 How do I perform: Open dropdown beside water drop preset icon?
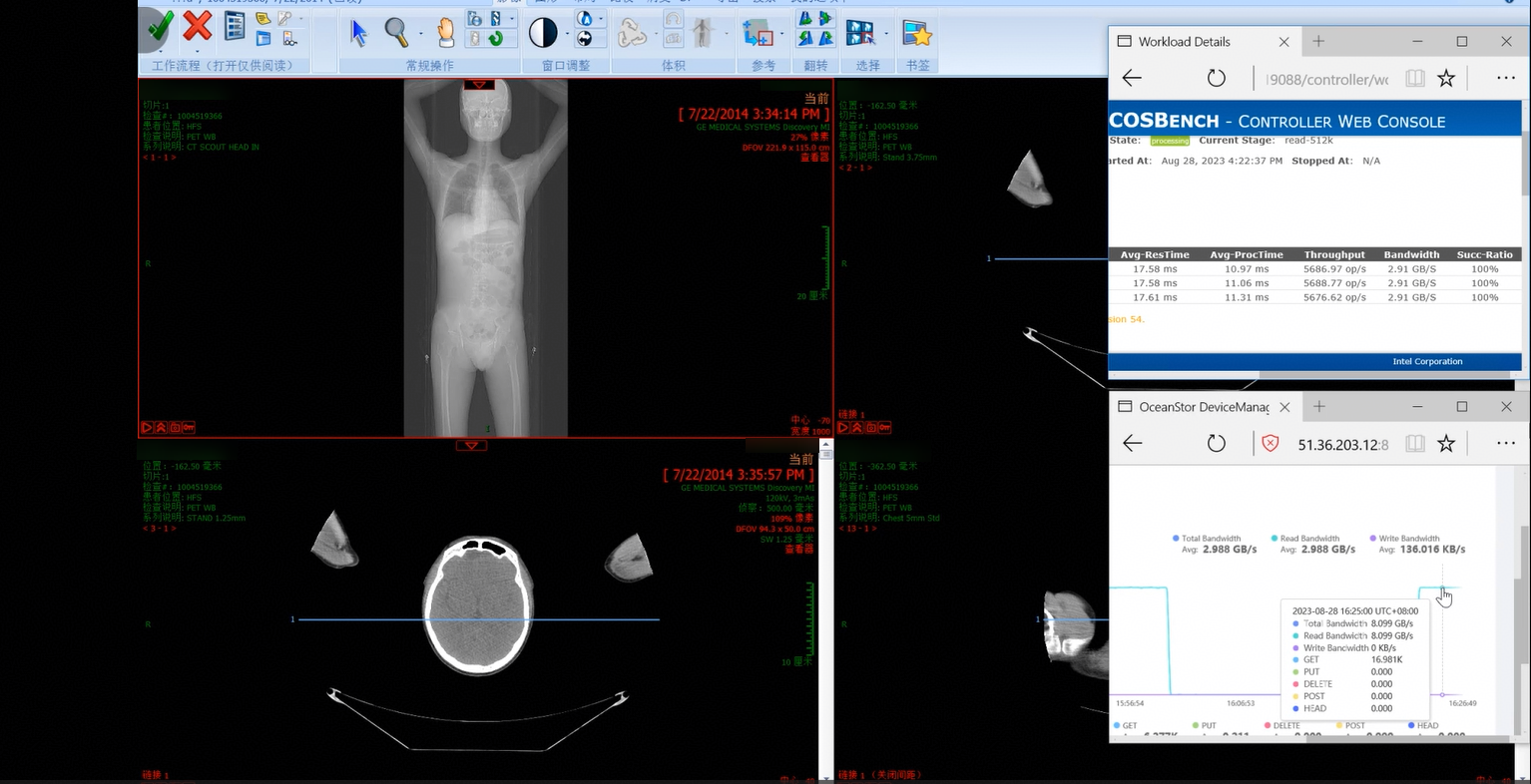pos(601,18)
